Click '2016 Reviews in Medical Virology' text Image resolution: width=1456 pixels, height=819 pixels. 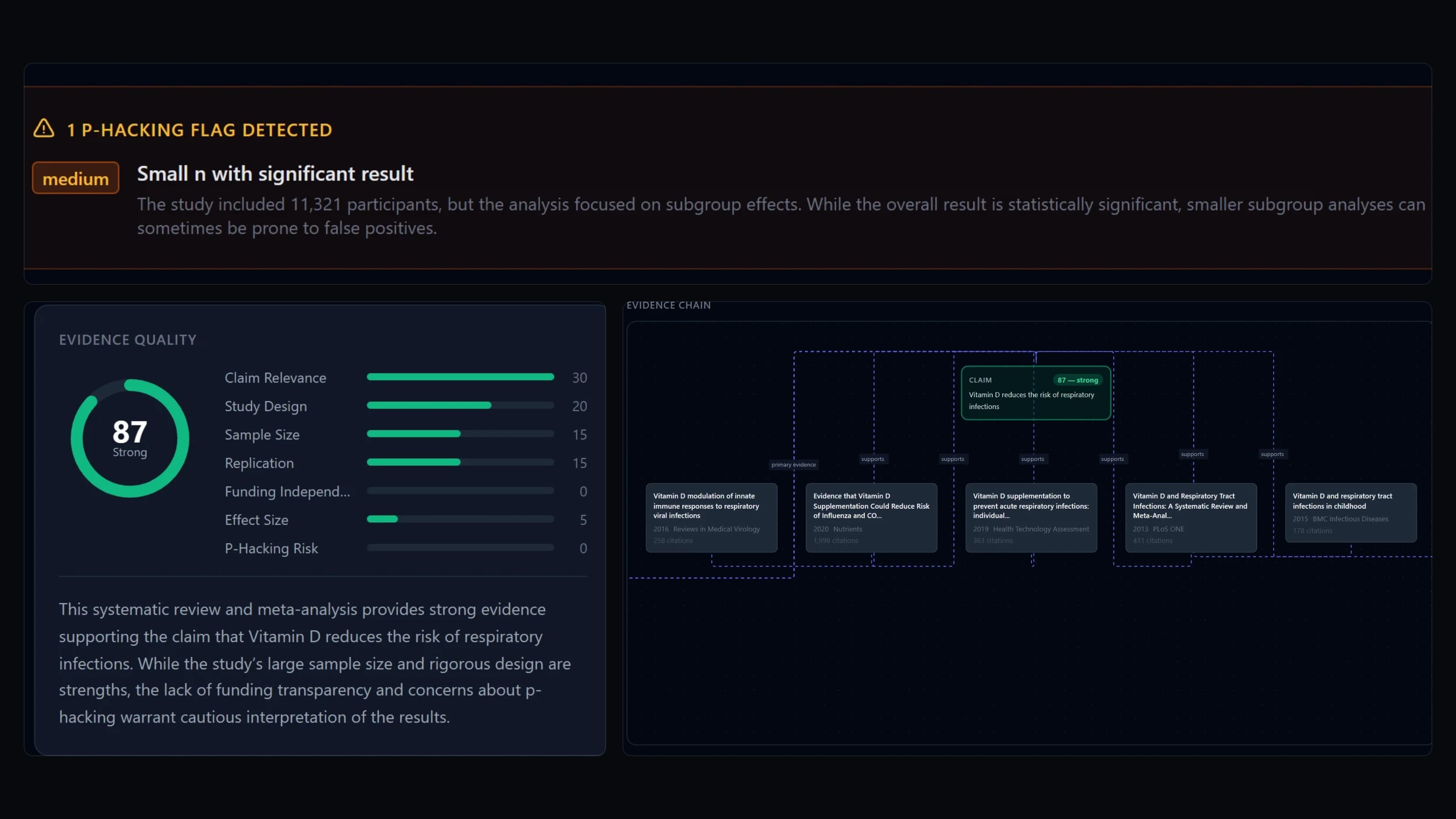pos(707,529)
